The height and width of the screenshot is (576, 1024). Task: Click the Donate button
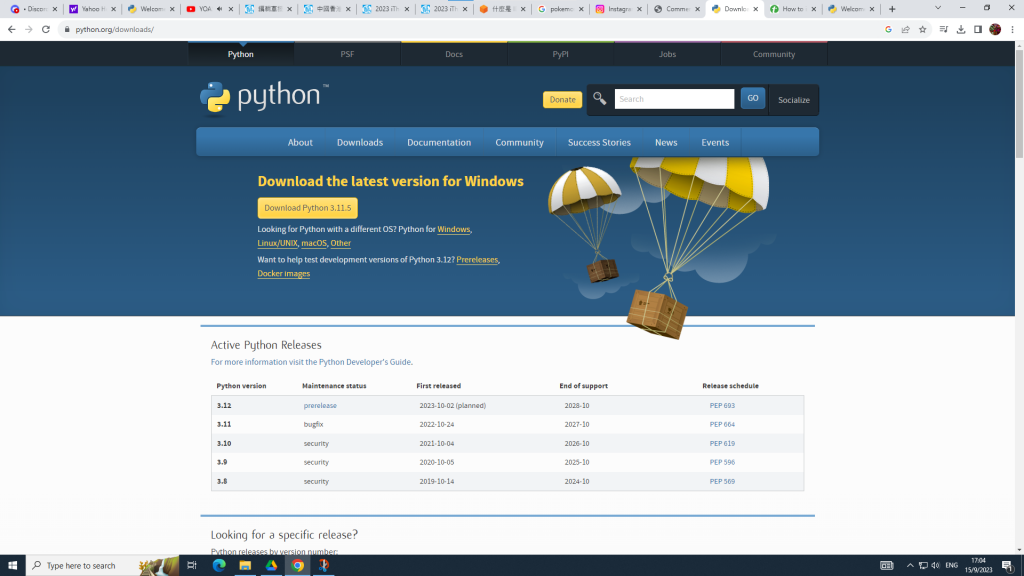(x=562, y=99)
